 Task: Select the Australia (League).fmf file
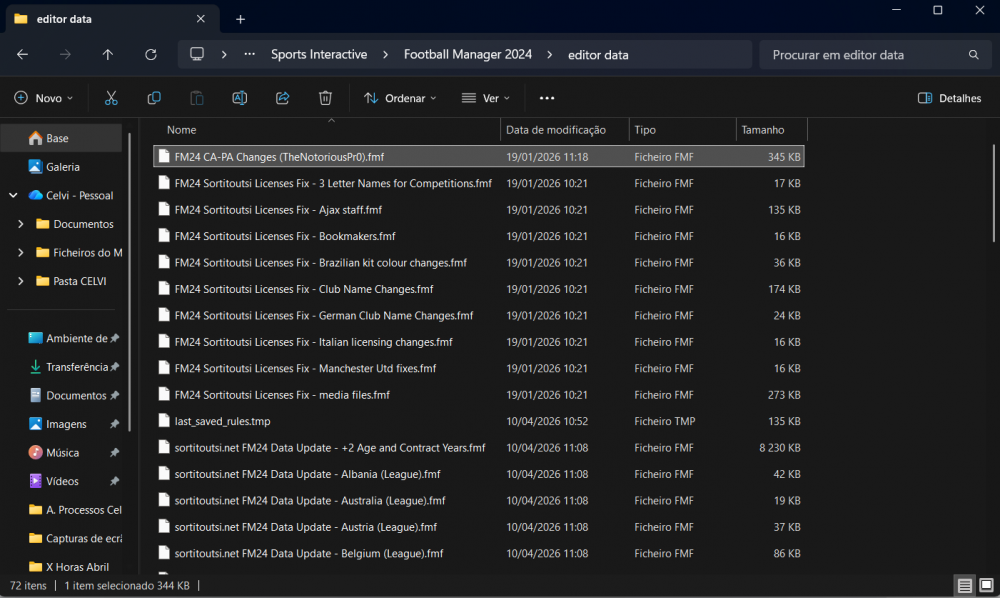pyautogui.click(x=479, y=501)
